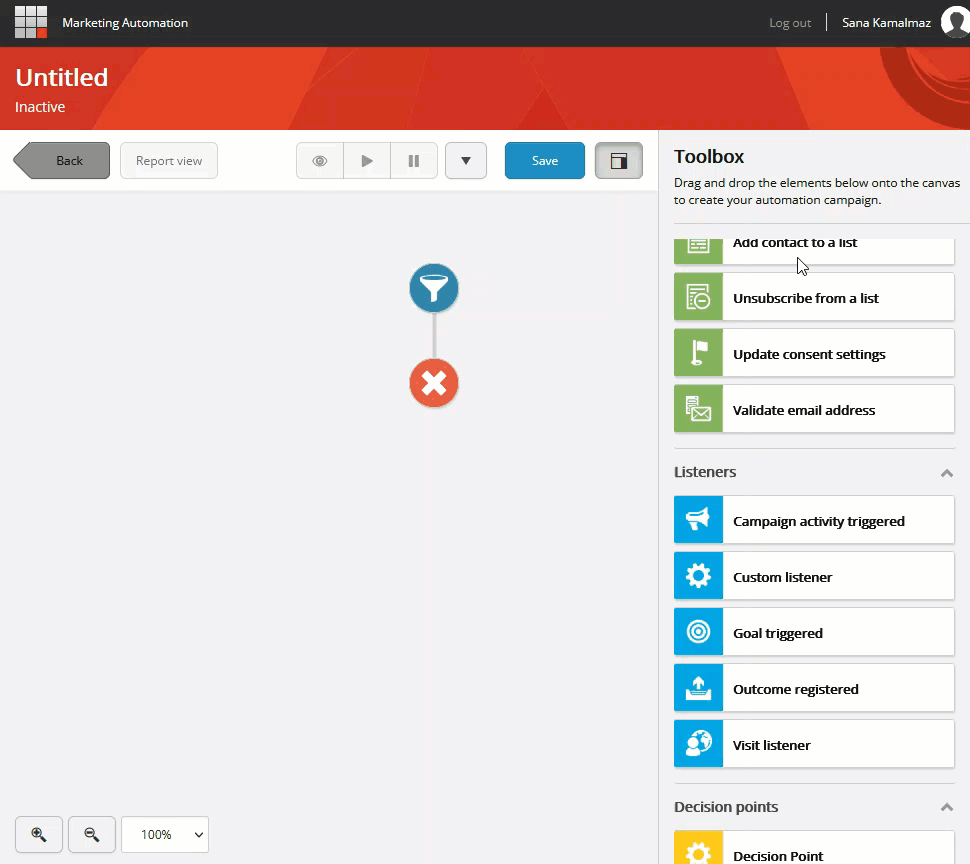Select the red X end node

pyautogui.click(x=434, y=383)
